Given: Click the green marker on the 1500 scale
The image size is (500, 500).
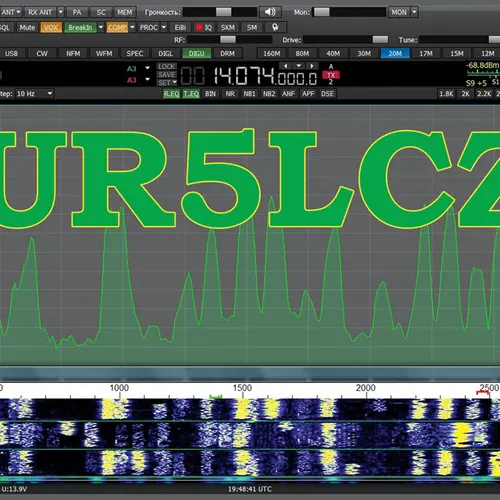Looking at the screenshot, I should (216, 396).
